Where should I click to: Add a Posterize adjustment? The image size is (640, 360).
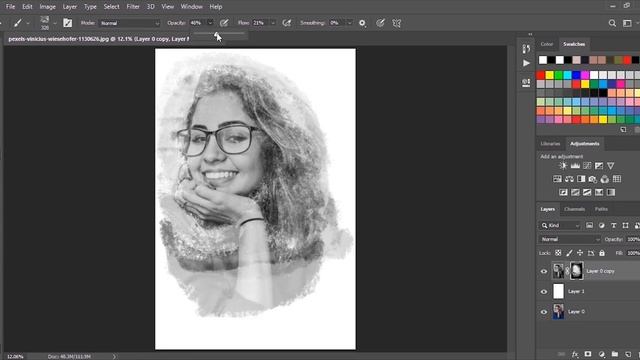(575, 192)
